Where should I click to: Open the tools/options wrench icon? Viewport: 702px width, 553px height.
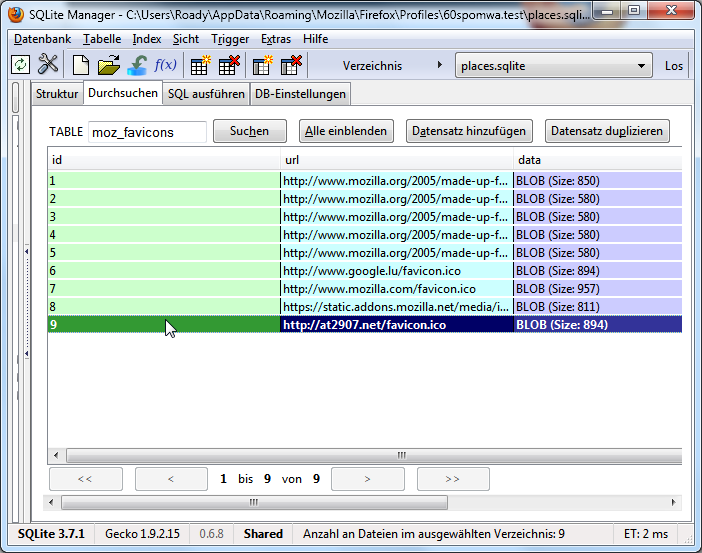click(48, 64)
